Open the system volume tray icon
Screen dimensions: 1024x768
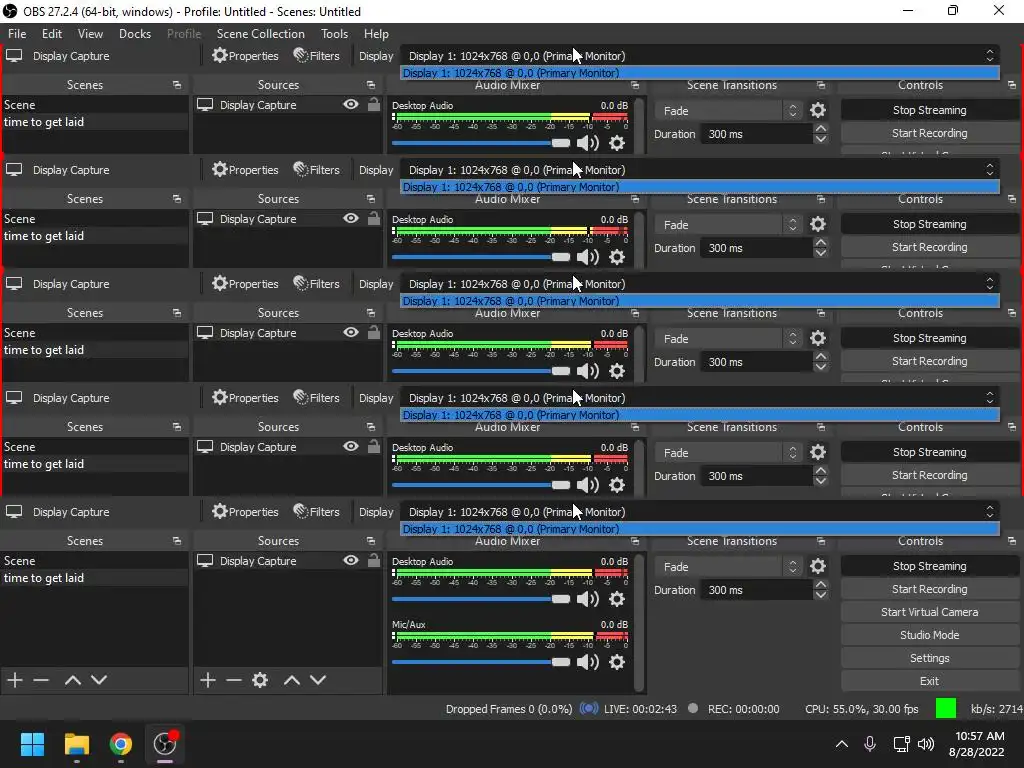[926, 744]
